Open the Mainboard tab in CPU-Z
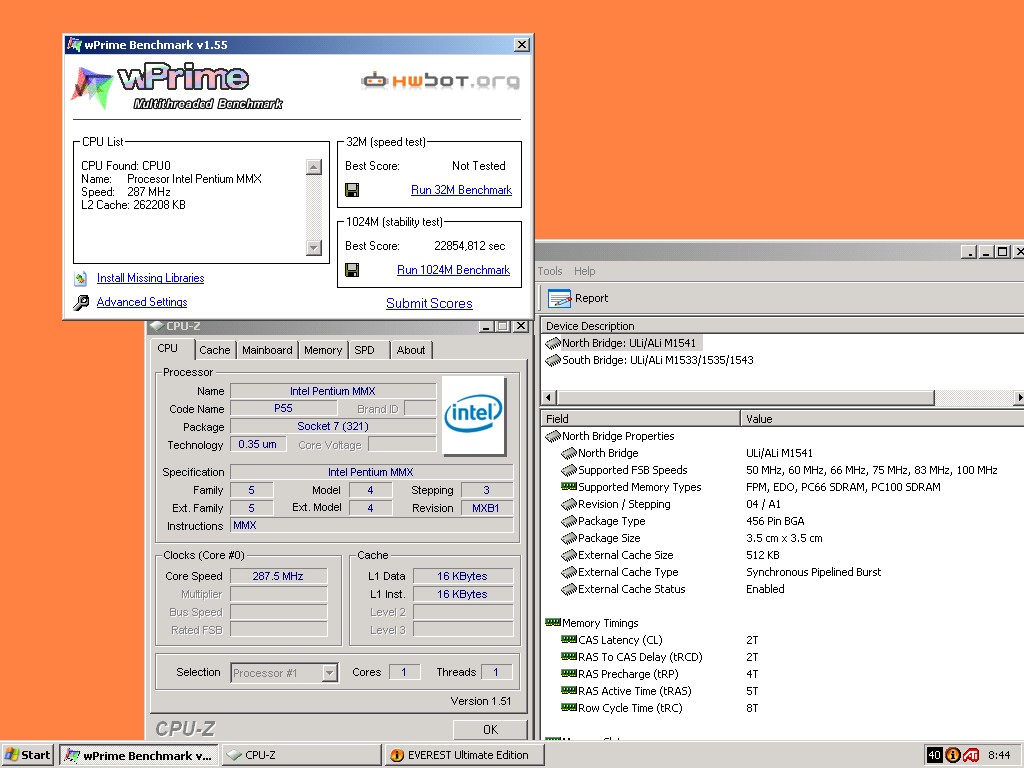Image resolution: width=1024 pixels, height=768 pixels. click(267, 350)
